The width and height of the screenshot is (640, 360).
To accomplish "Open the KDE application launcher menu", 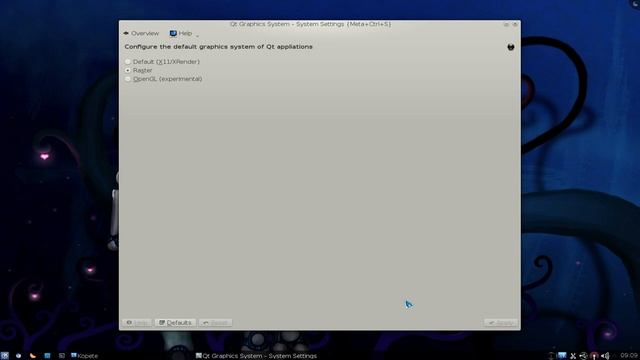I will pyautogui.click(x=4, y=356).
